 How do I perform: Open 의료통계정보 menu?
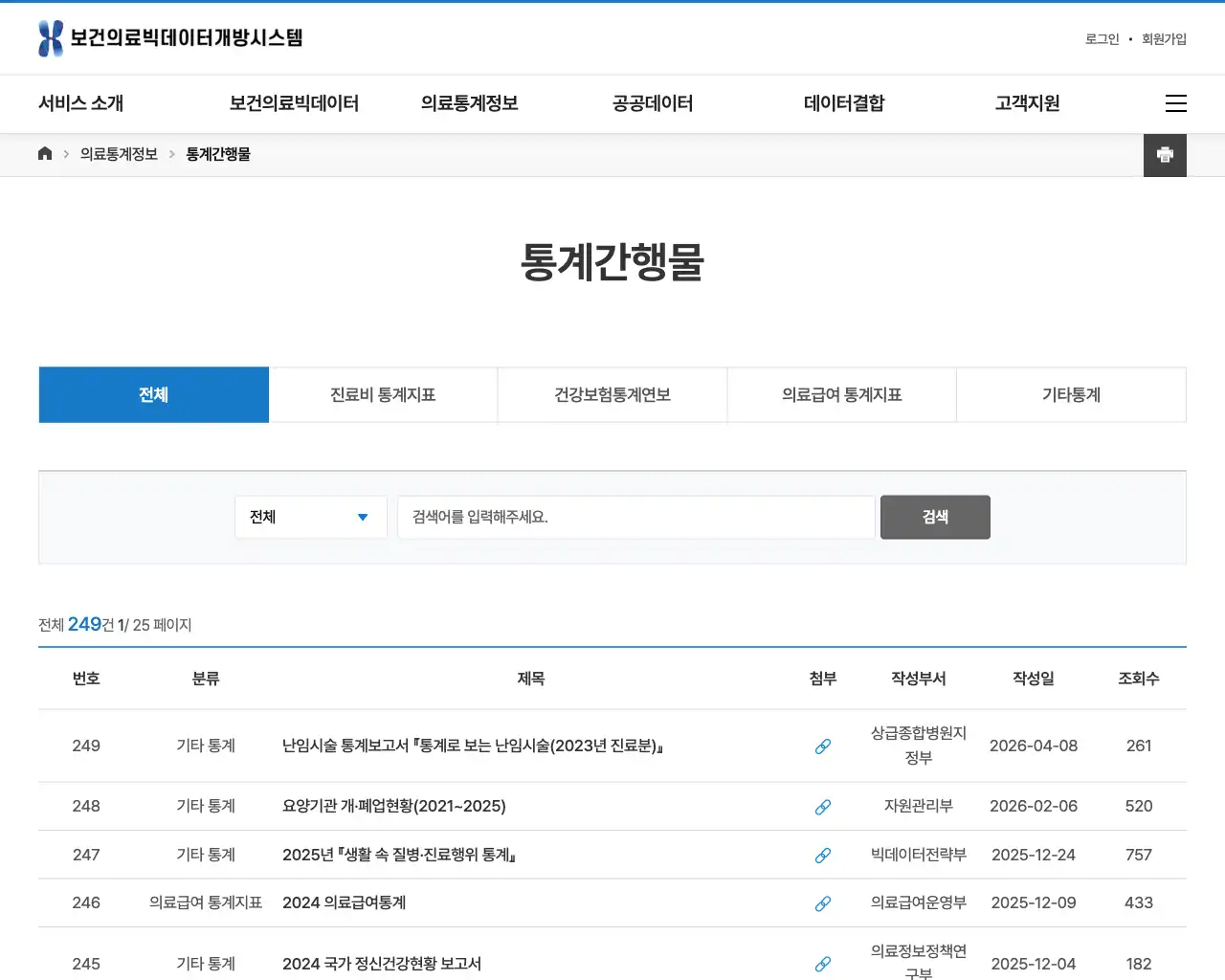click(470, 103)
